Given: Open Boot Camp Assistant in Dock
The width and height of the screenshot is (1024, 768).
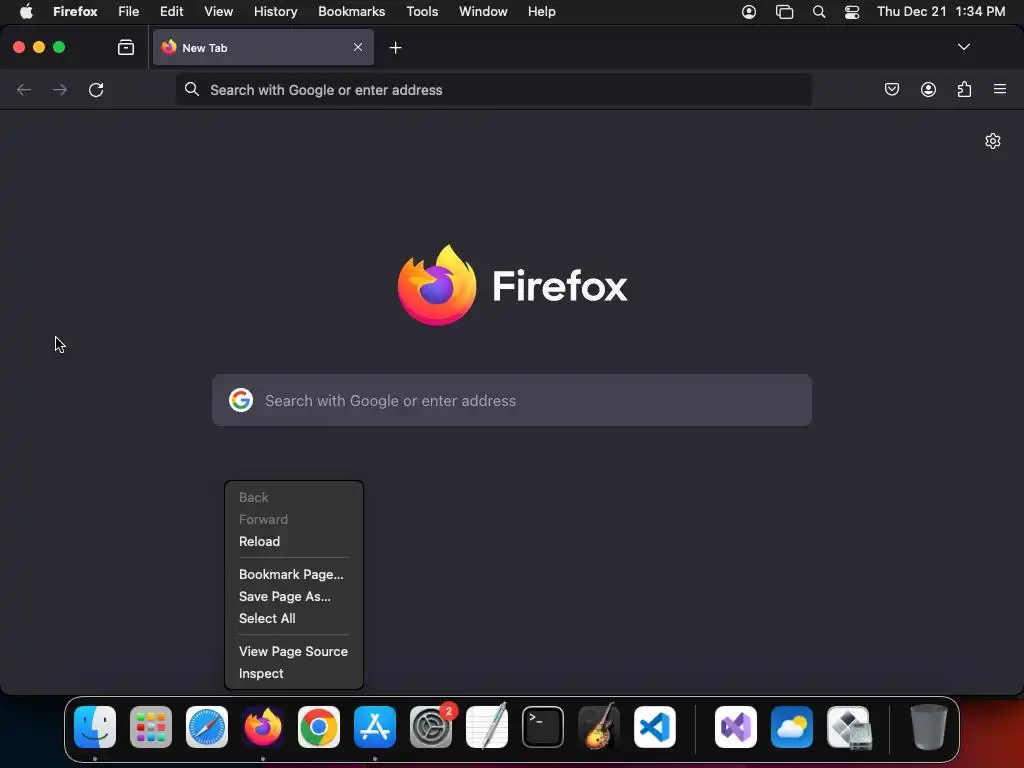Looking at the screenshot, I should (848, 726).
